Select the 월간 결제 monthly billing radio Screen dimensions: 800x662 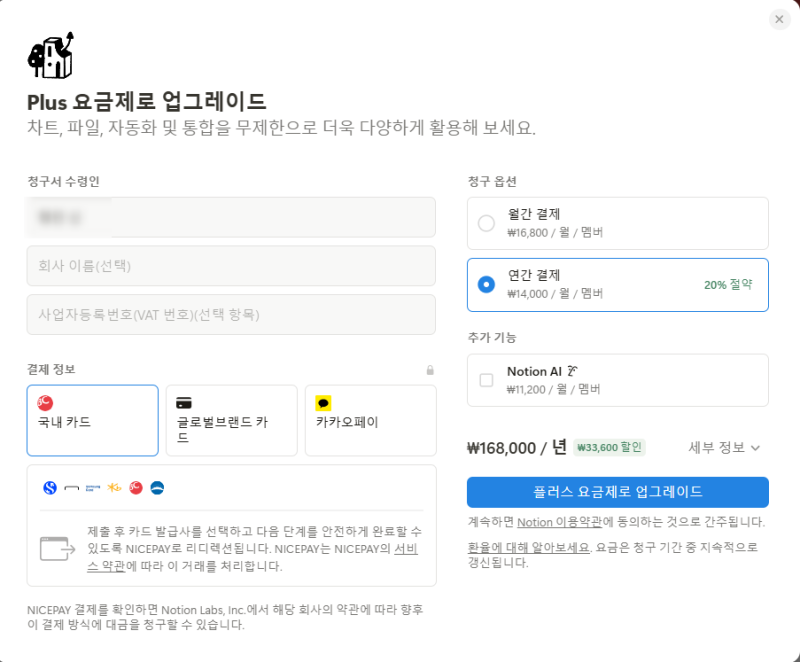(486, 223)
